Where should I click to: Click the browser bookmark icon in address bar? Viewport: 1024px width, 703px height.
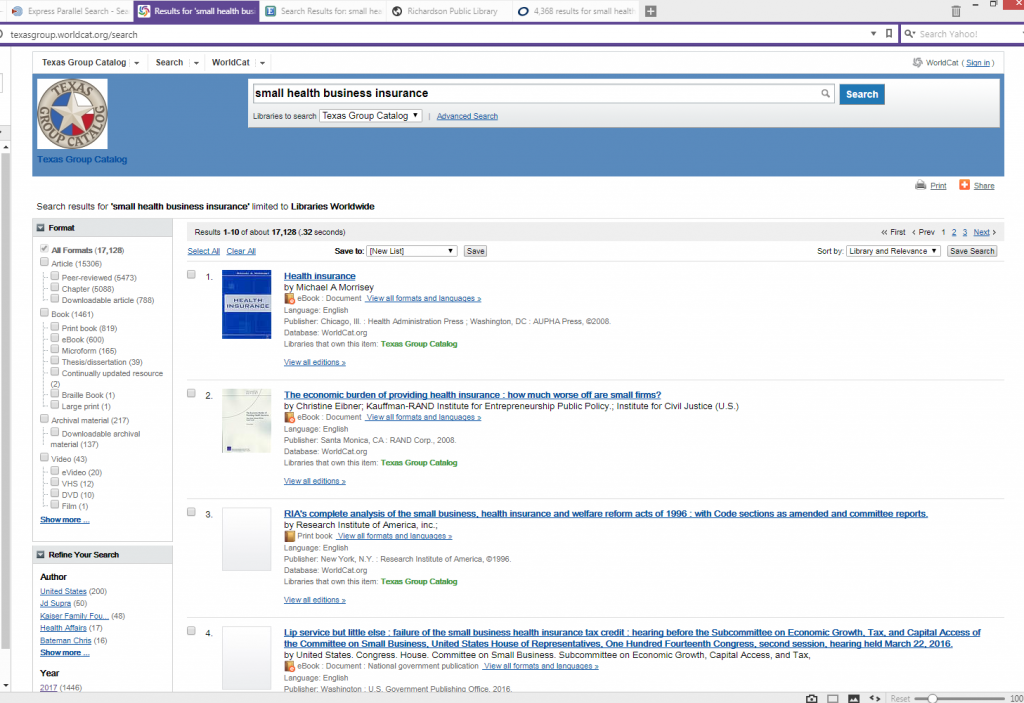(889, 33)
